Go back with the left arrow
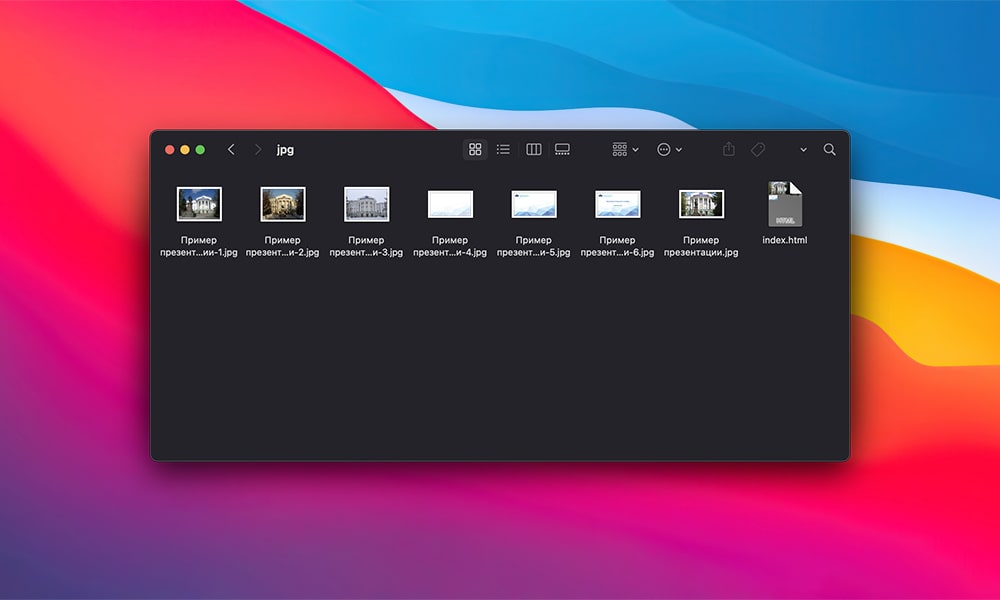 [x=231, y=149]
